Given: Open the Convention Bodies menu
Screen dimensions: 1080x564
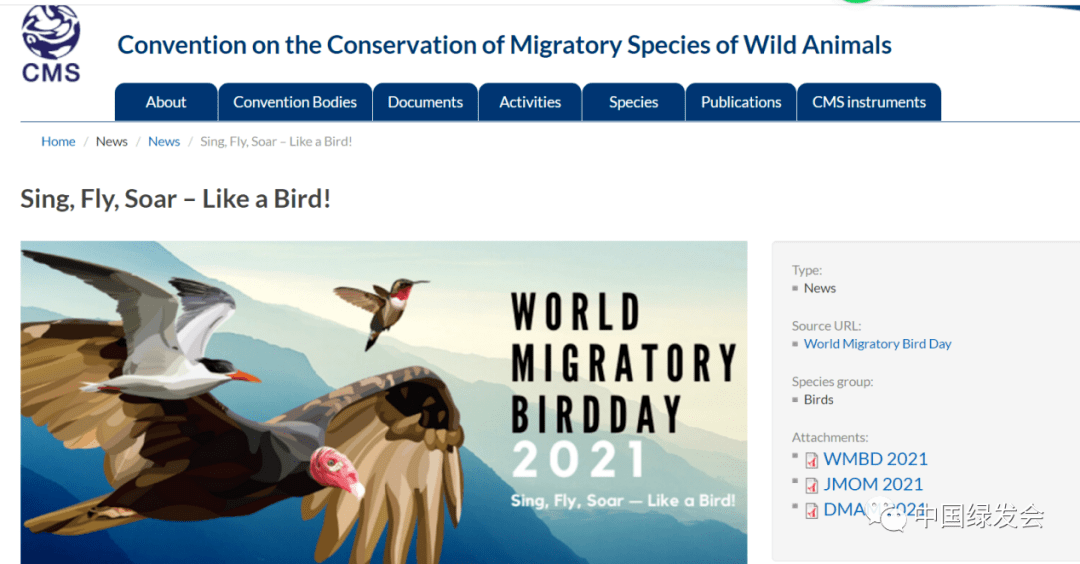Looking at the screenshot, I should click(295, 102).
